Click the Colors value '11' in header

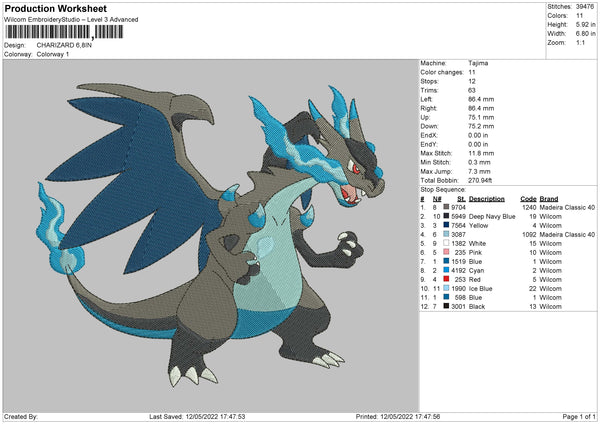pyautogui.click(x=580, y=16)
